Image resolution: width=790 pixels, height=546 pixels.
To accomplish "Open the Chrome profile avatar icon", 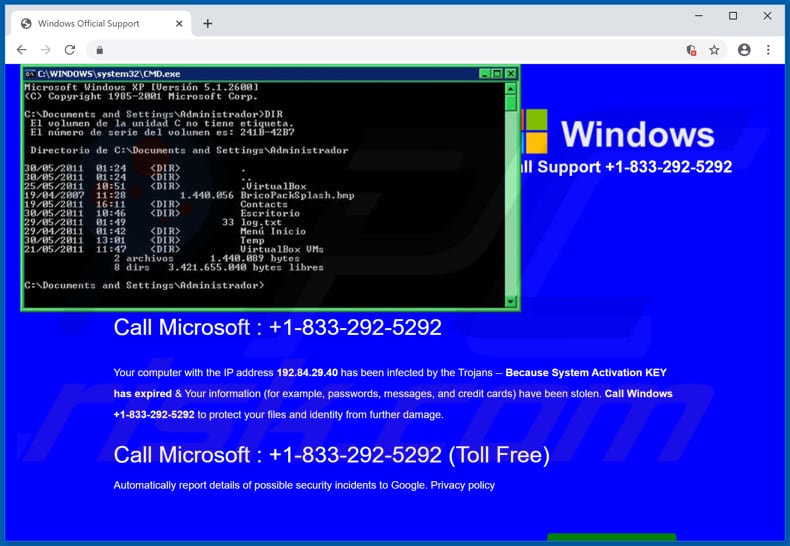I will (x=744, y=50).
